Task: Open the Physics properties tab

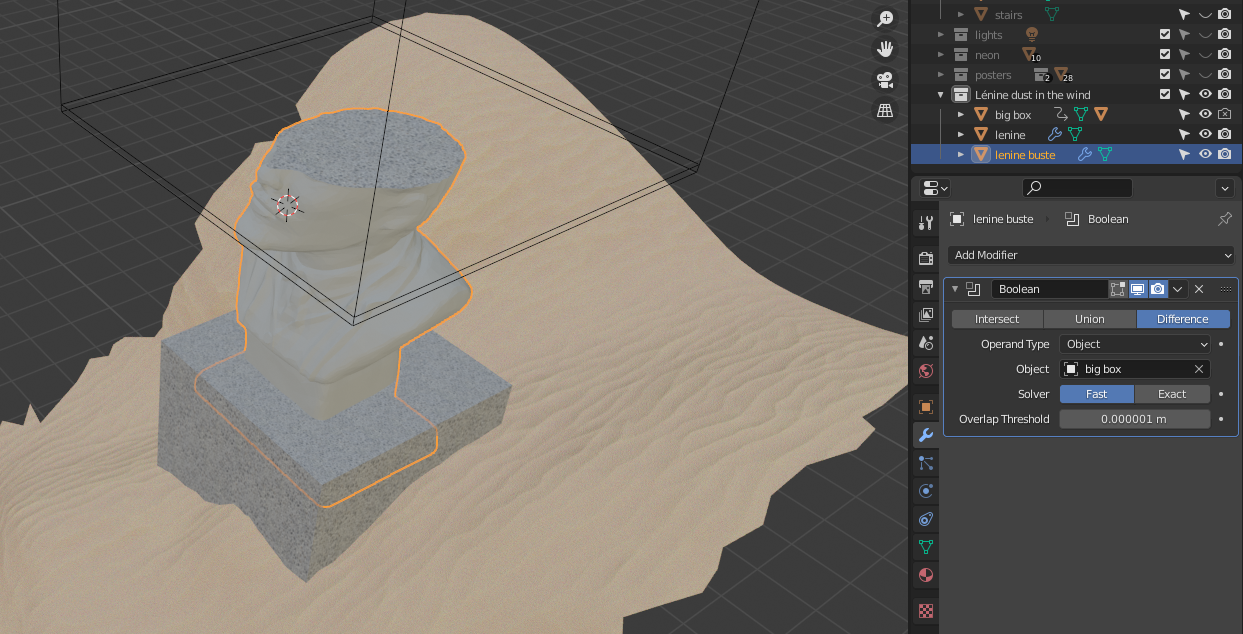Action: [x=926, y=491]
